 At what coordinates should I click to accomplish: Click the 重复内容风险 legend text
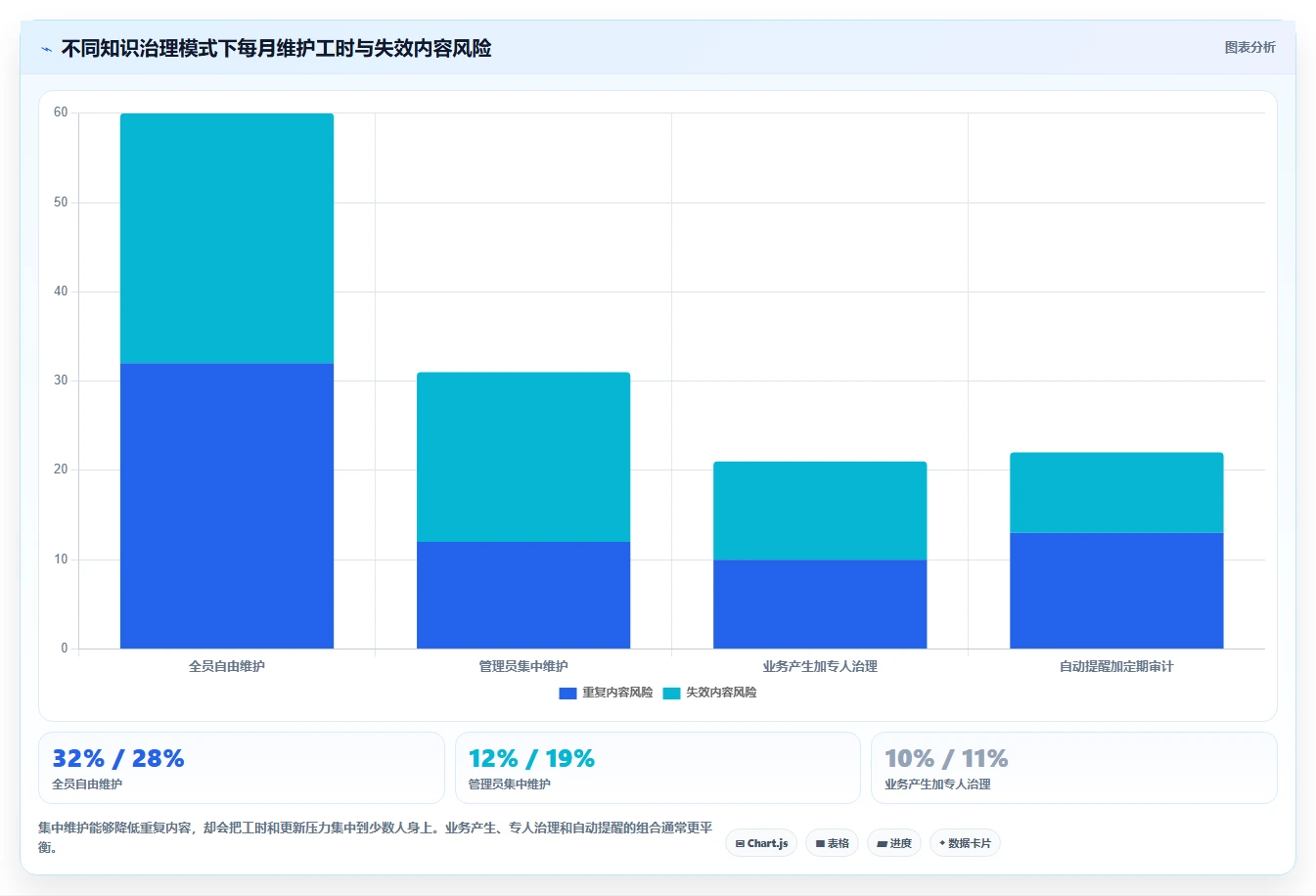click(x=617, y=693)
